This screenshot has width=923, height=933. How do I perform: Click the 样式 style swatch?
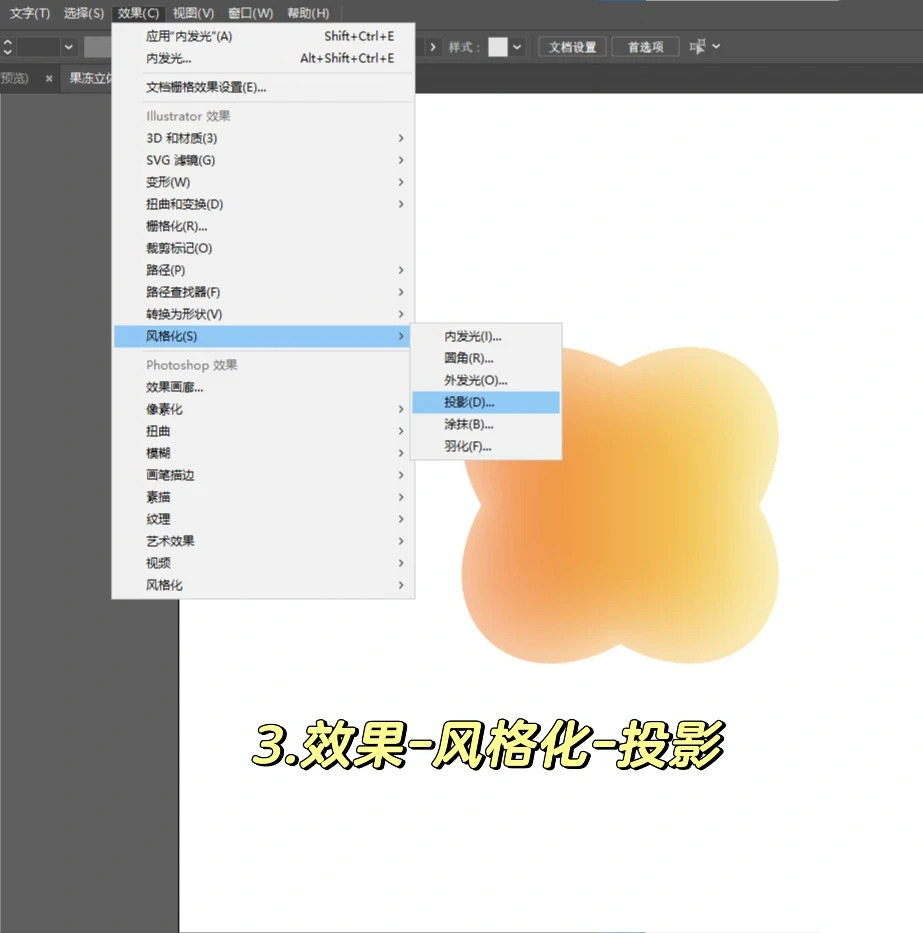click(498, 46)
